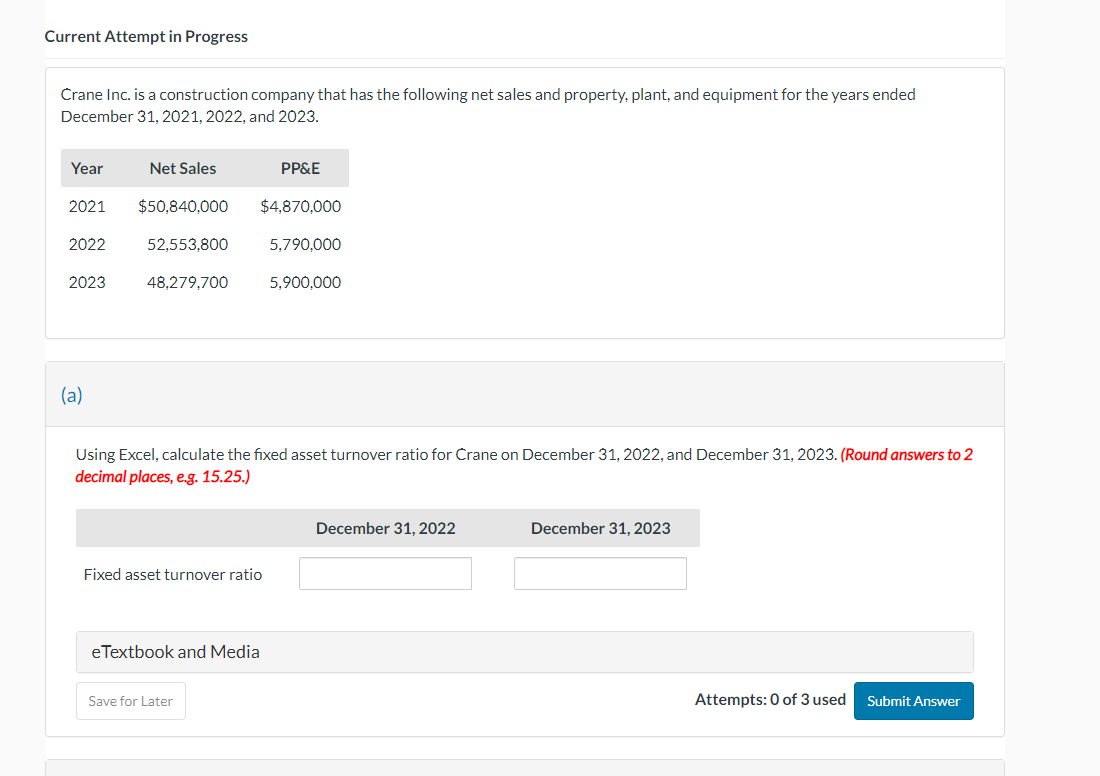
Task: Click the year 2022 row label
Action: tap(87, 244)
